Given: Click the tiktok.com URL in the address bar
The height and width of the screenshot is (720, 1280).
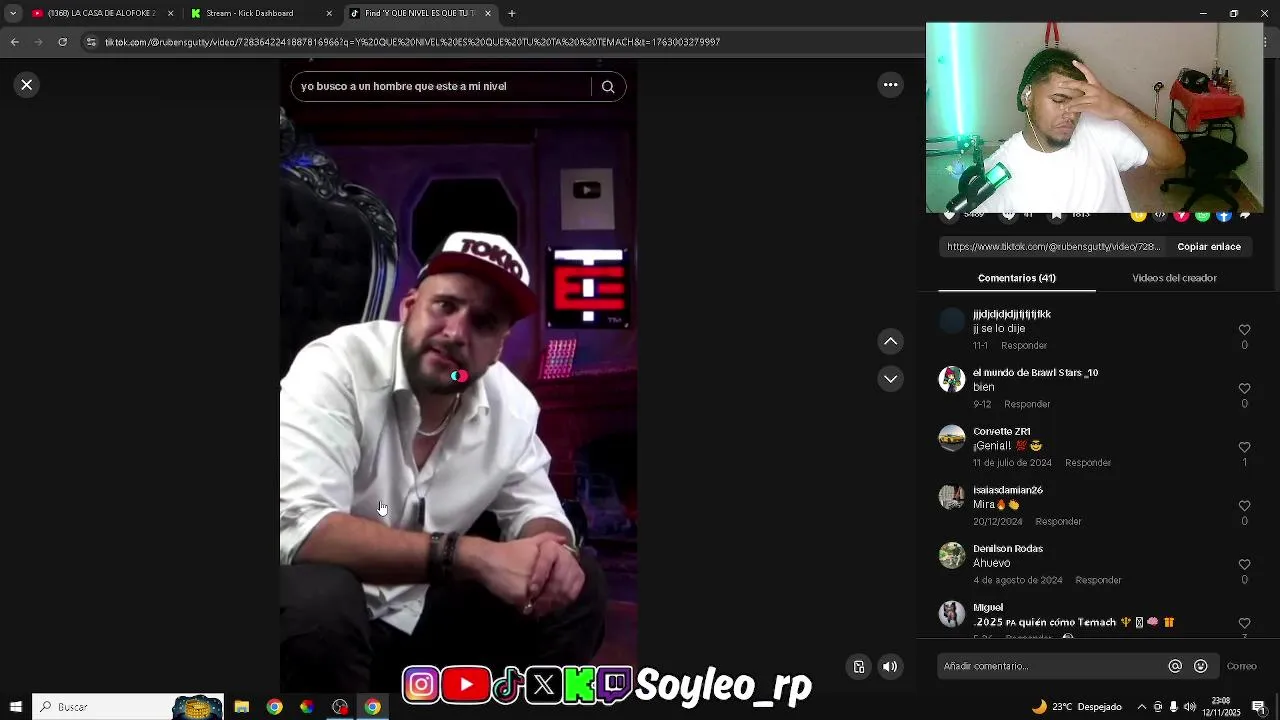Looking at the screenshot, I should [412, 42].
